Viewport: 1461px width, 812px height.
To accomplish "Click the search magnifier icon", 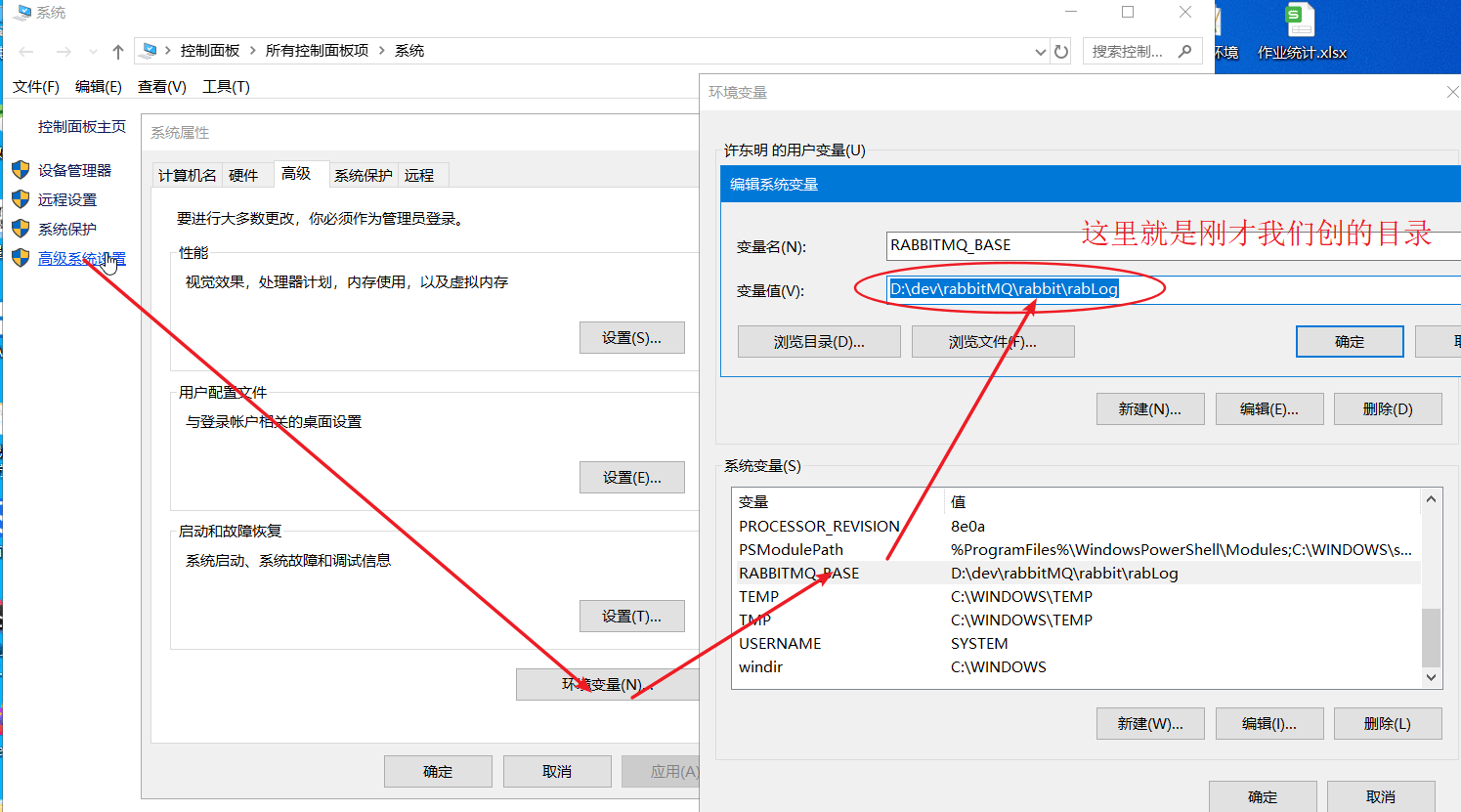I will (1185, 51).
